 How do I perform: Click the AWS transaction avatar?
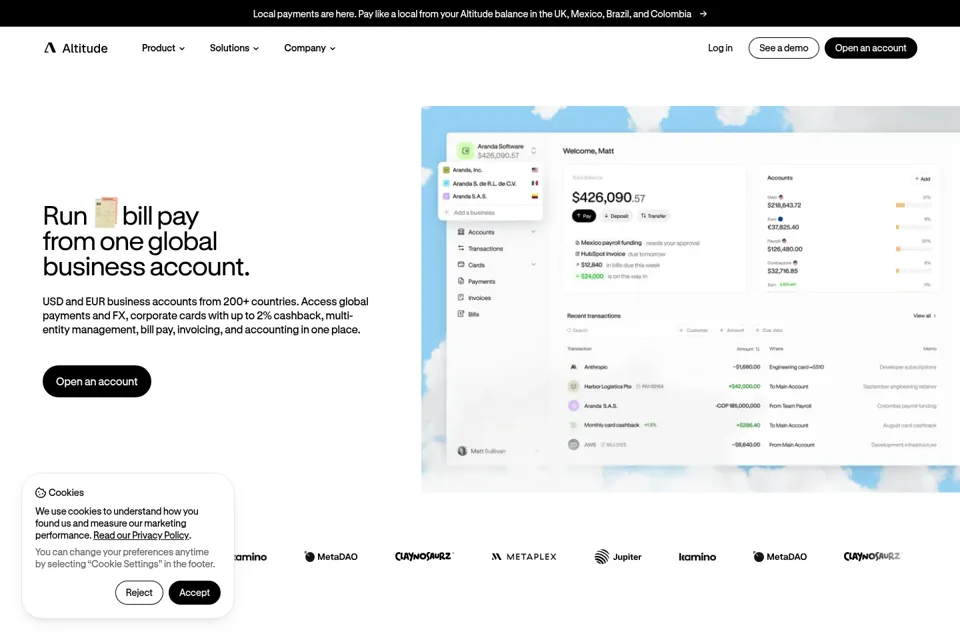[574, 445]
